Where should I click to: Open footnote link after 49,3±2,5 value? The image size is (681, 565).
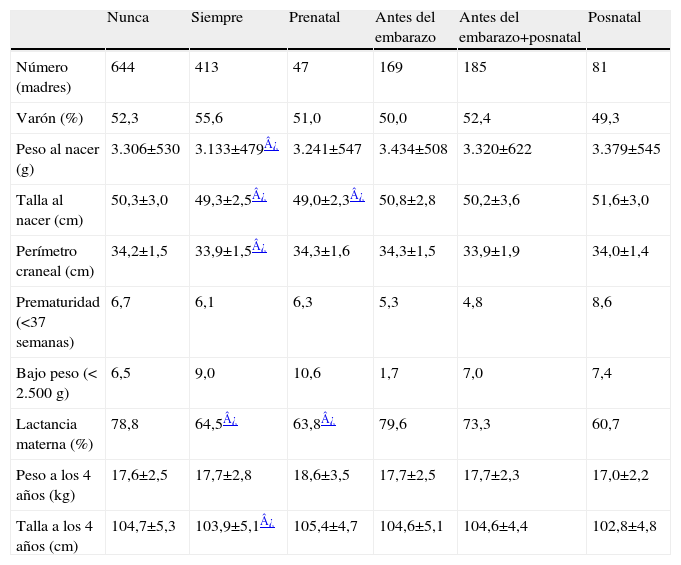point(258,197)
